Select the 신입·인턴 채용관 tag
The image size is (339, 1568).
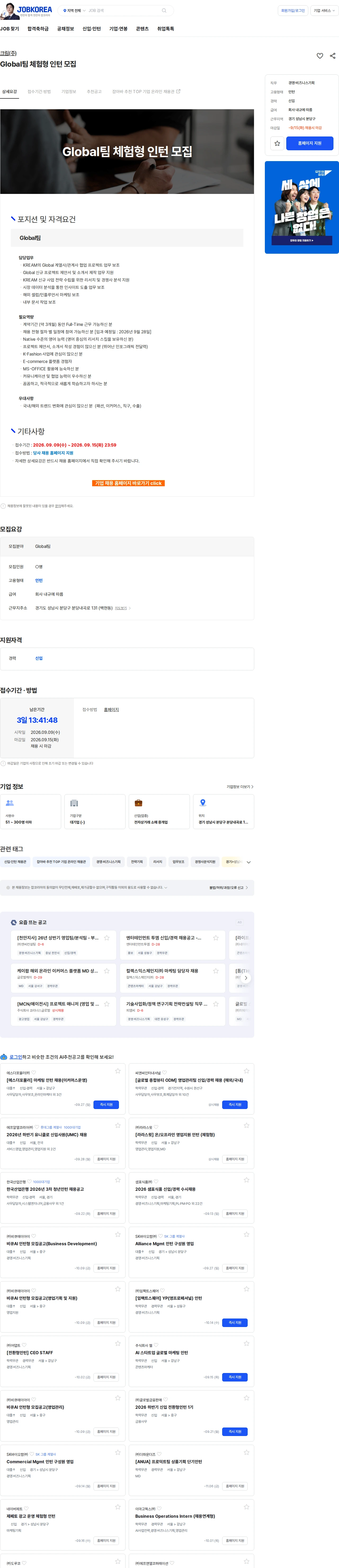[15, 861]
